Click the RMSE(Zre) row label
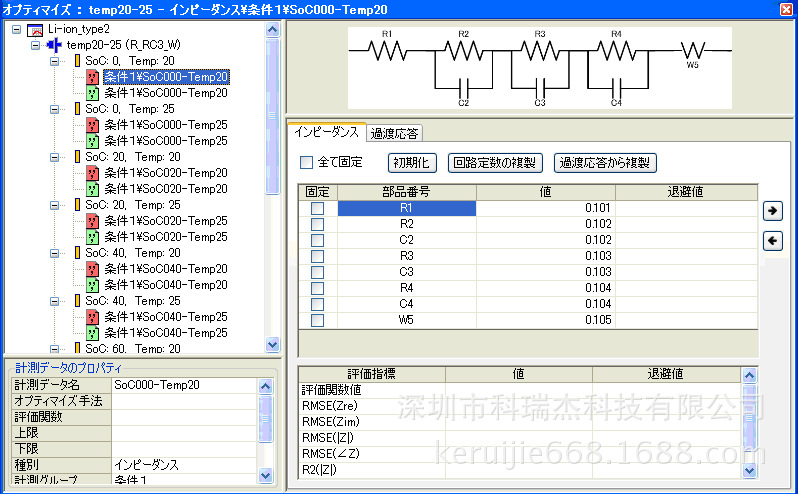This screenshot has height=494, width=798. coord(330,406)
